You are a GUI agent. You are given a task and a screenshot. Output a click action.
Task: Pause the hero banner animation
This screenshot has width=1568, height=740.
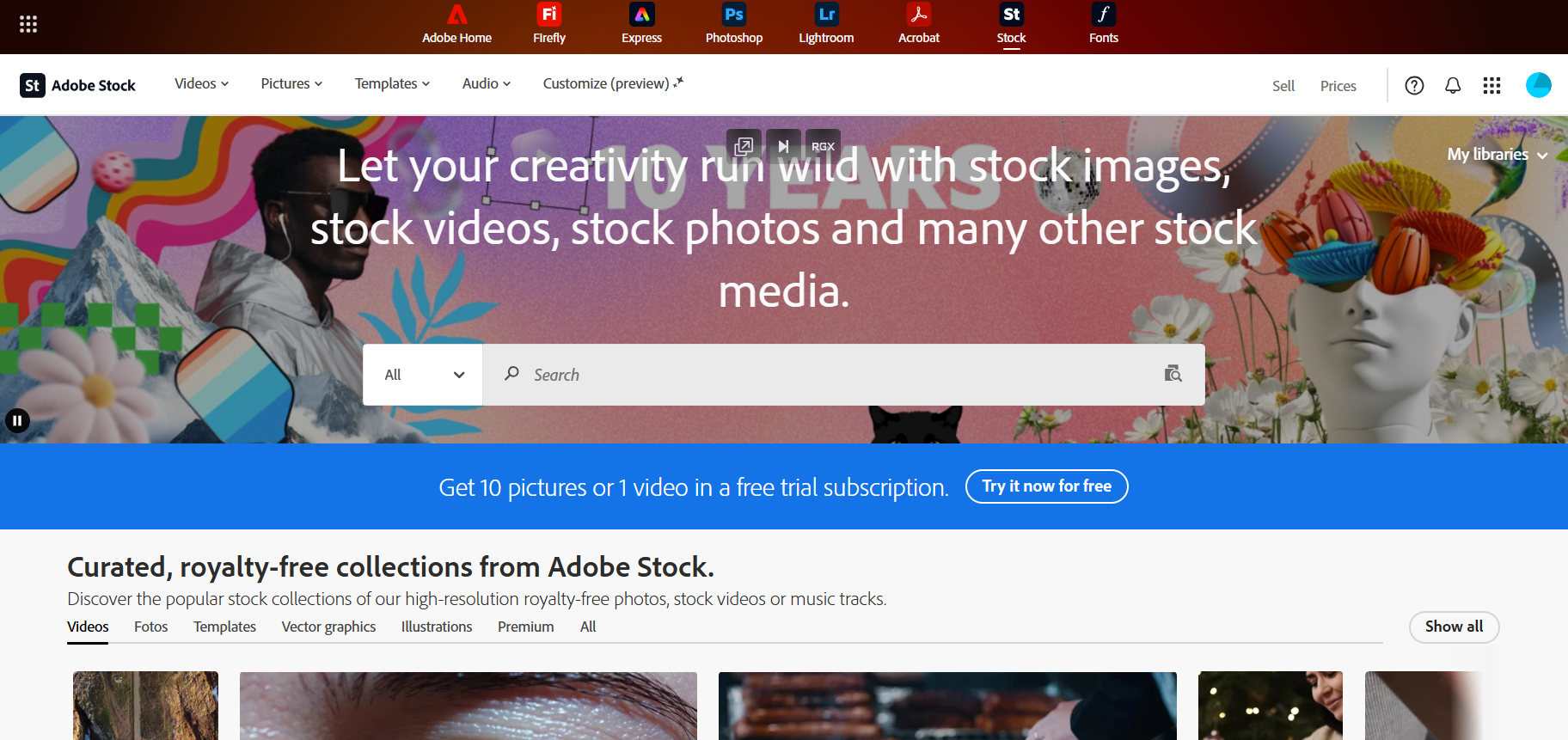click(x=17, y=420)
